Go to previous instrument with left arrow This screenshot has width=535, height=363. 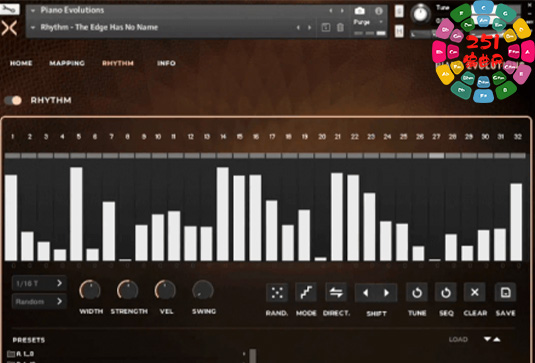click(331, 11)
